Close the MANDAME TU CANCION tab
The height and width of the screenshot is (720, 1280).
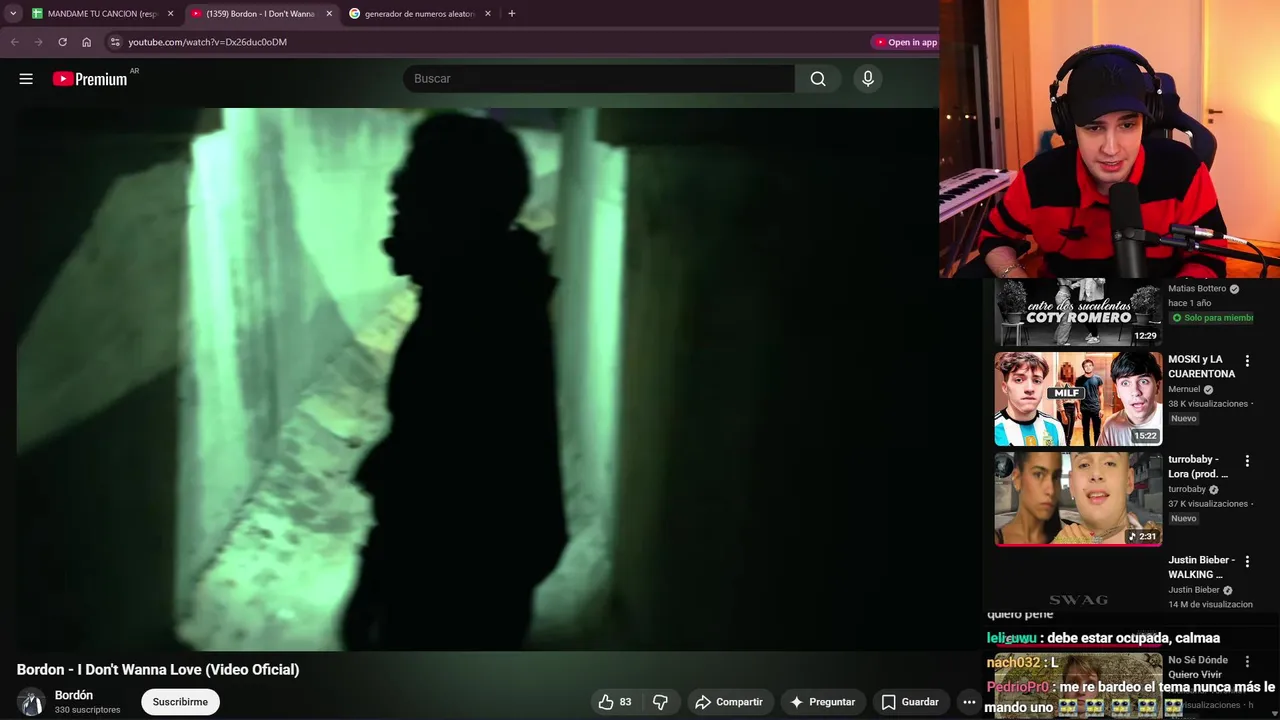tap(170, 14)
